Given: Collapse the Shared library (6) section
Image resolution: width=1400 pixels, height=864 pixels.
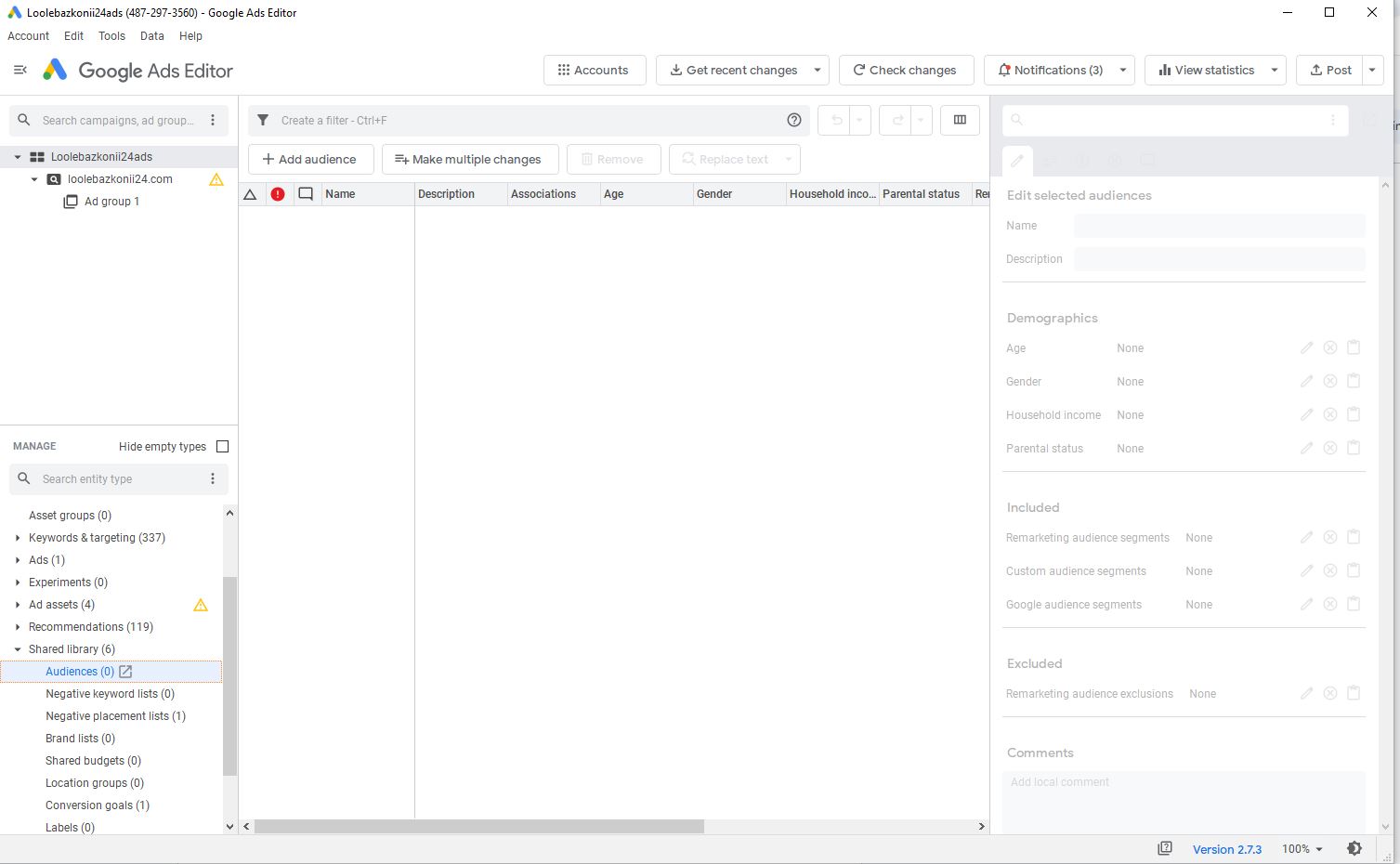Looking at the screenshot, I should [18, 649].
